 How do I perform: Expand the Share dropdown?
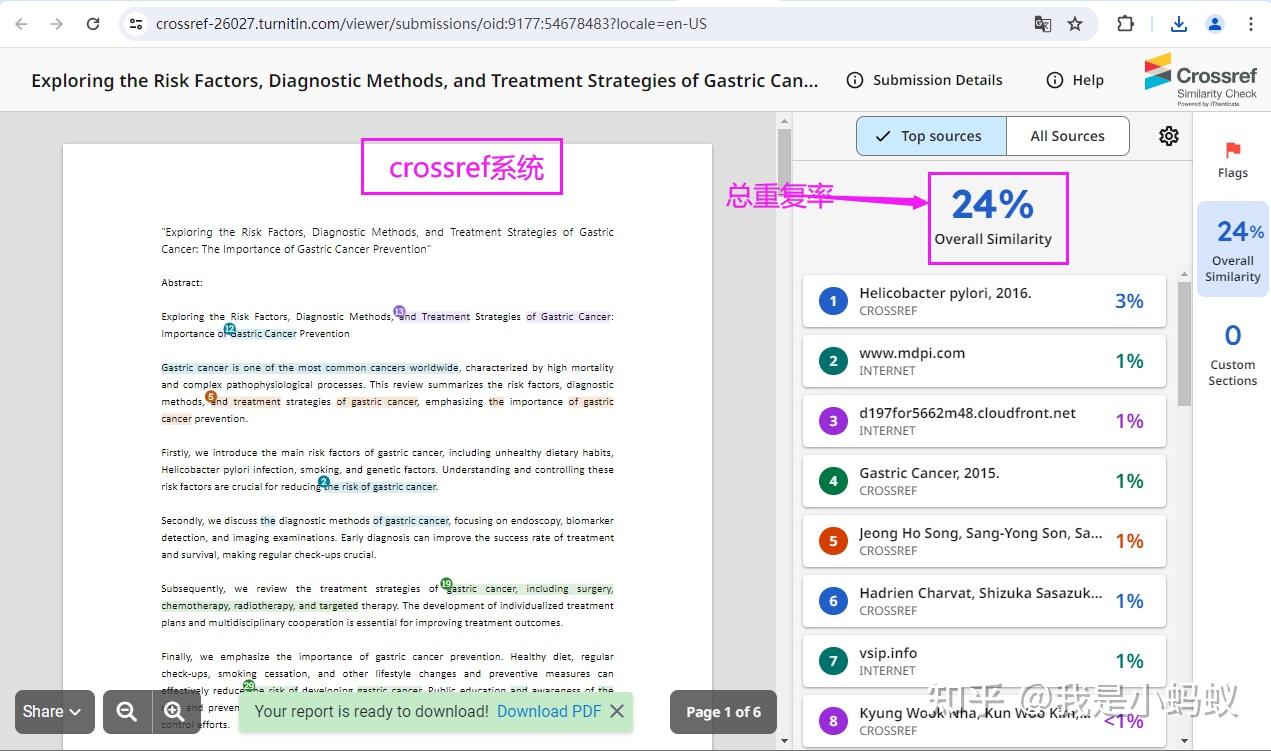[x=55, y=711]
